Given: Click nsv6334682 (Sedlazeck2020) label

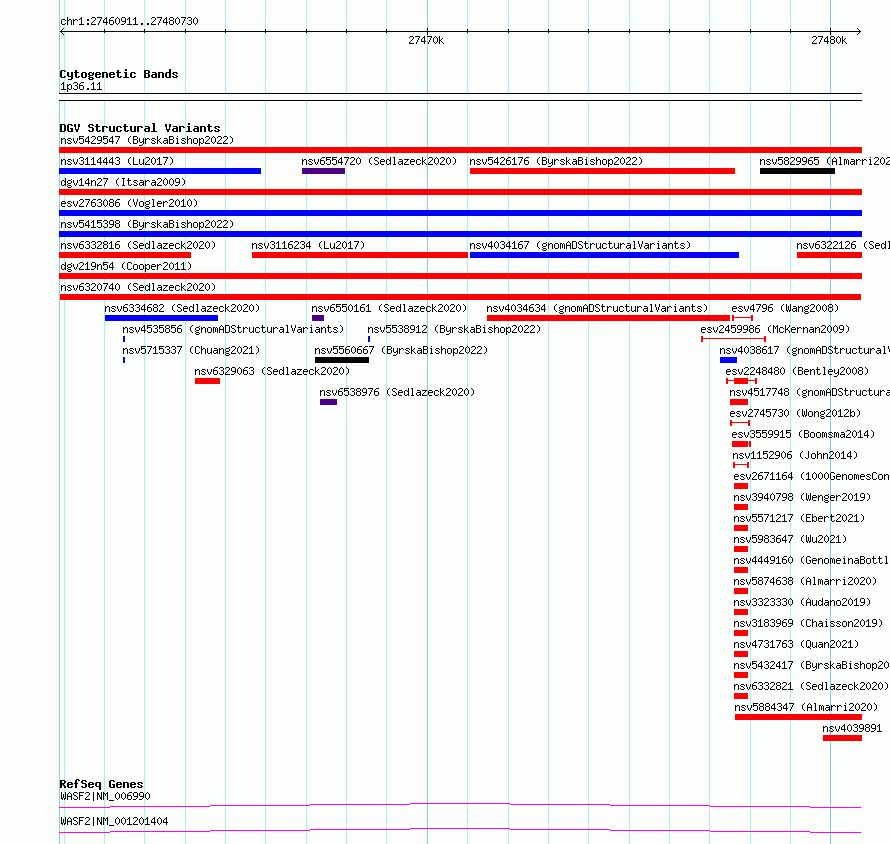Looking at the screenshot, I should [x=182, y=308].
